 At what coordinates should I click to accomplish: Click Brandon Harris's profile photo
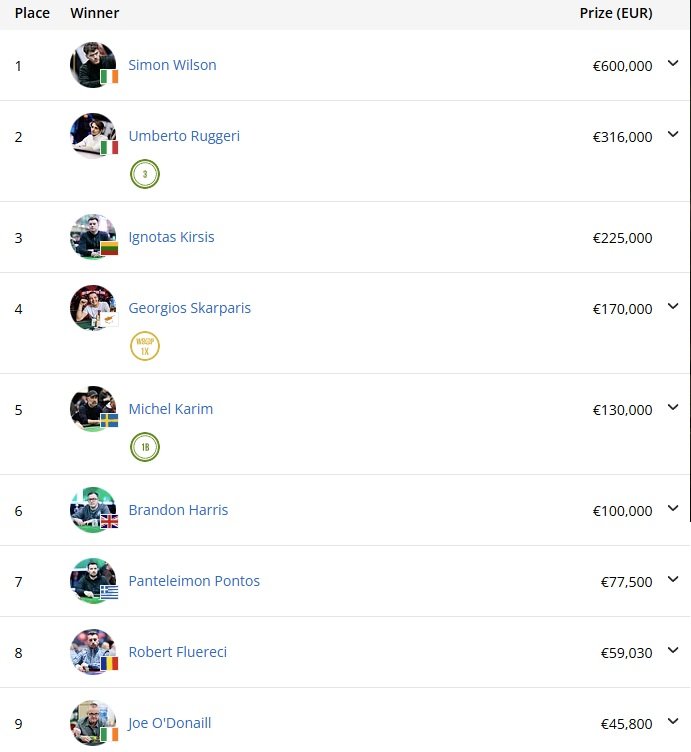[93, 510]
